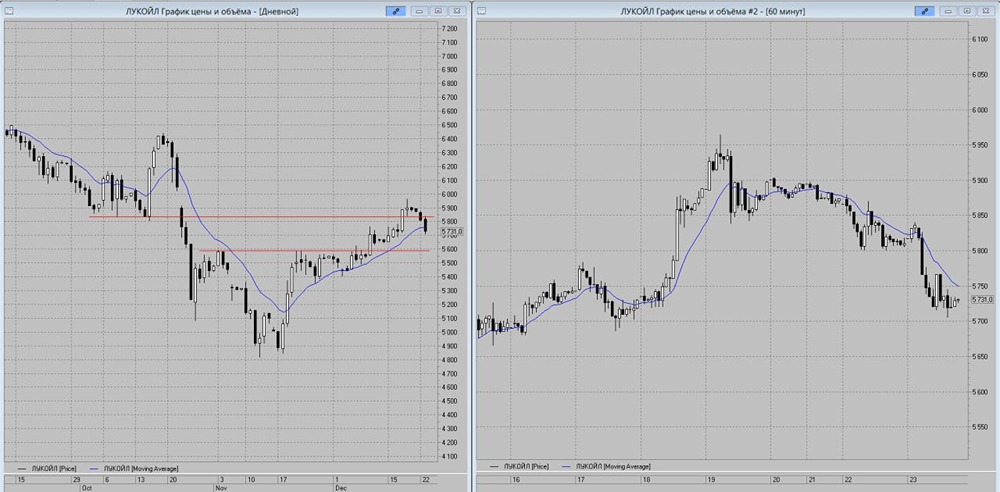Select the ЛУКОЙЛ [Price] legend entry in the daily chart
Viewport: 1000px width, 492px height.
pyautogui.click(x=46, y=468)
